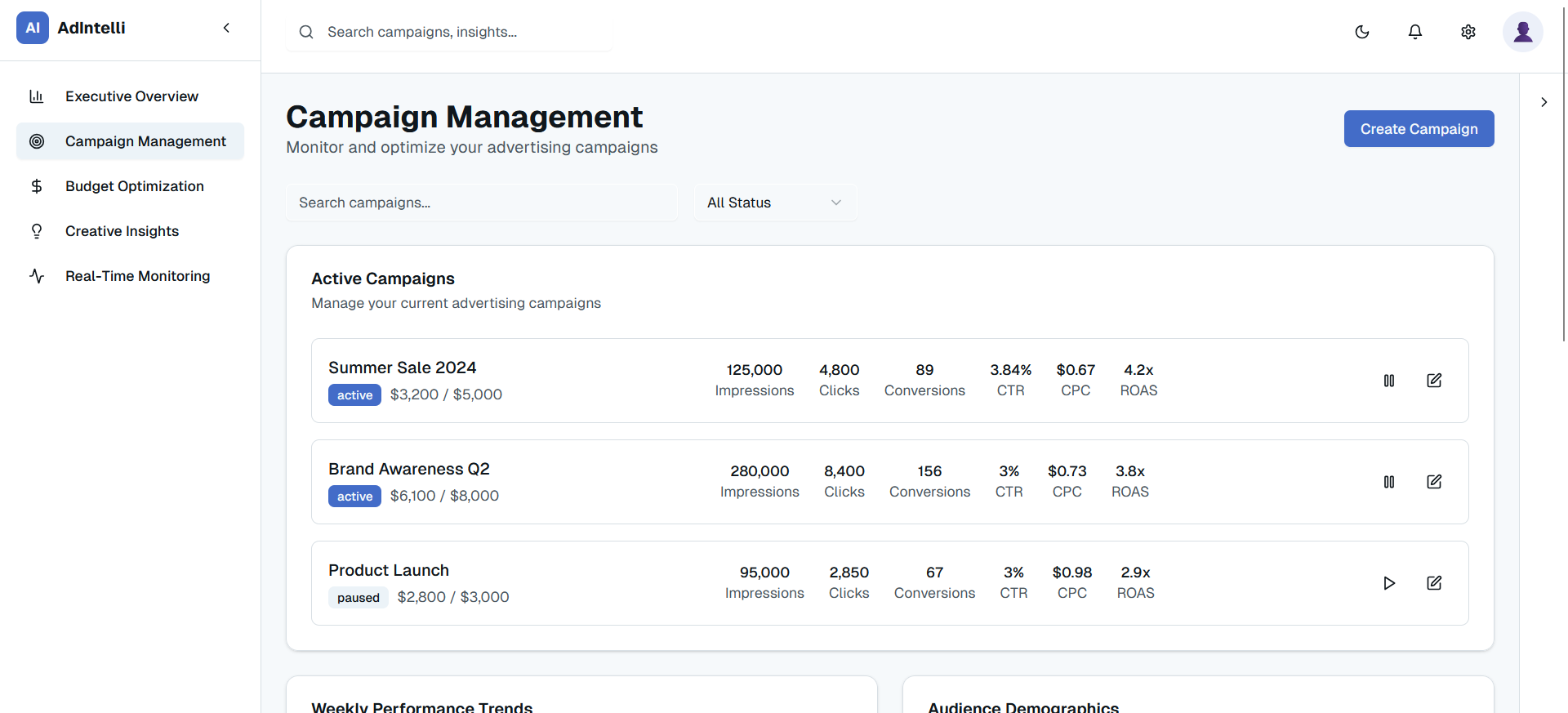Click the active badge on Brand Awareness Q2
The image size is (1568, 713).
[x=354, y=497]
